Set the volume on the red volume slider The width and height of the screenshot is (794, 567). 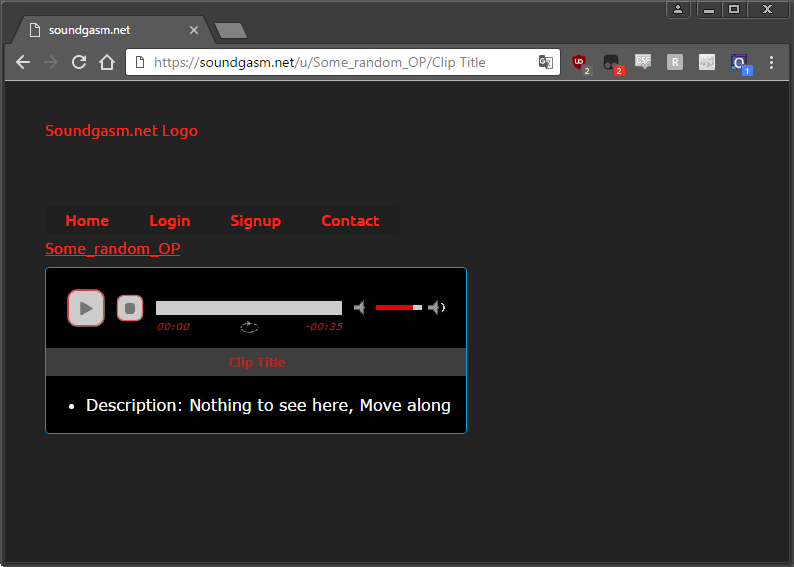pos(399,307)
